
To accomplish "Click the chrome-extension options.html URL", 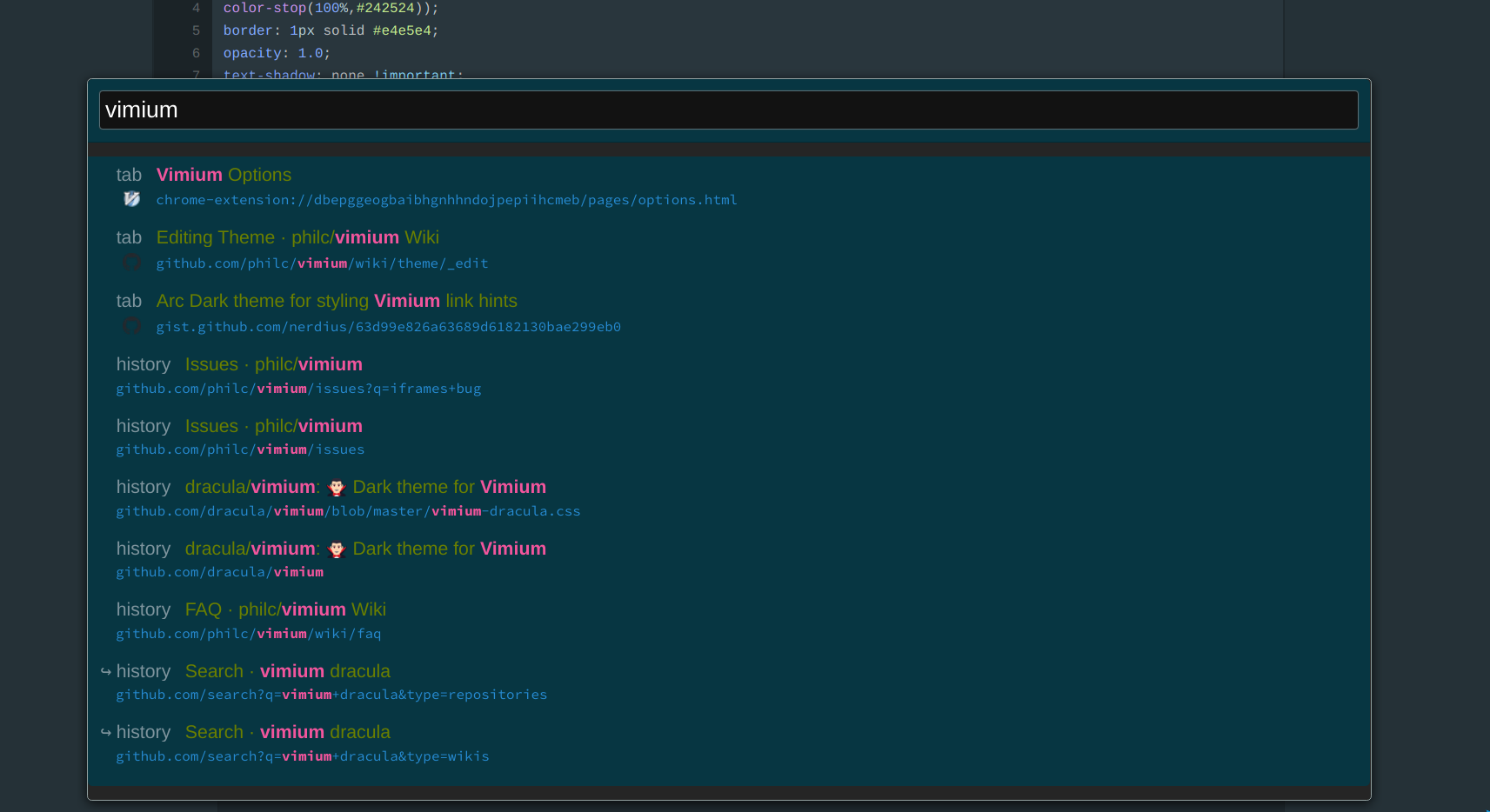I will point(446,200).
